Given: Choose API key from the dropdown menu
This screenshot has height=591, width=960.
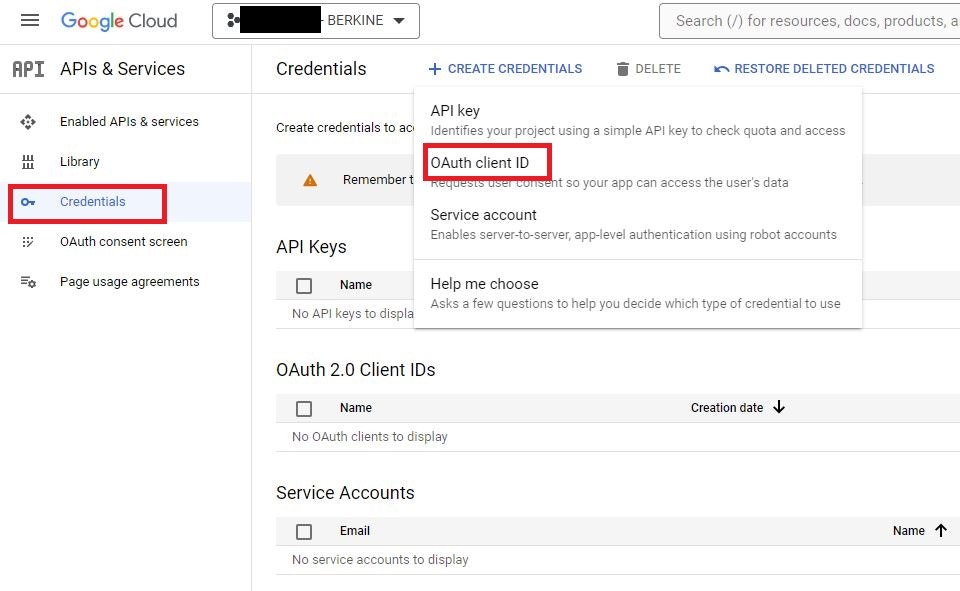Looking at the screenshot, I should [x=638, y=120].
